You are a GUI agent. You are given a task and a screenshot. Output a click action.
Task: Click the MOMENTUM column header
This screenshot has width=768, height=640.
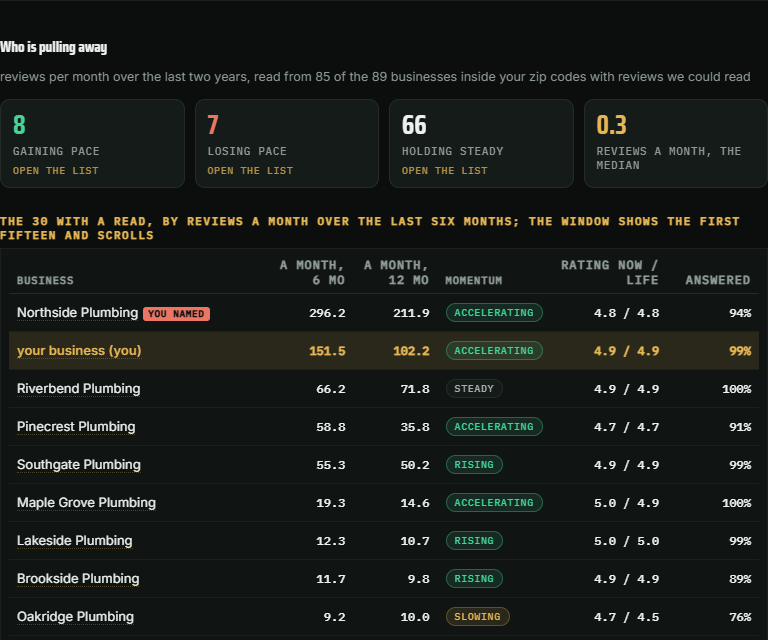(473, 280)
